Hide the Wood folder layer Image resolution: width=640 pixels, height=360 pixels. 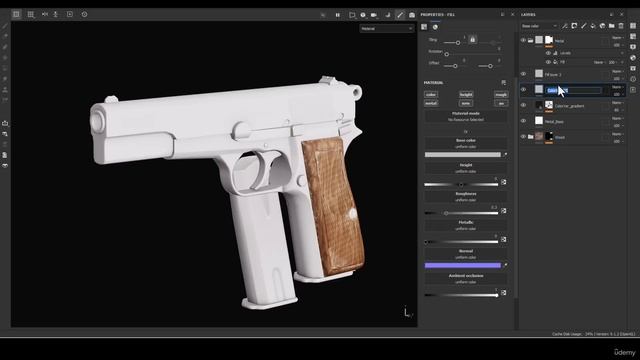523,136
